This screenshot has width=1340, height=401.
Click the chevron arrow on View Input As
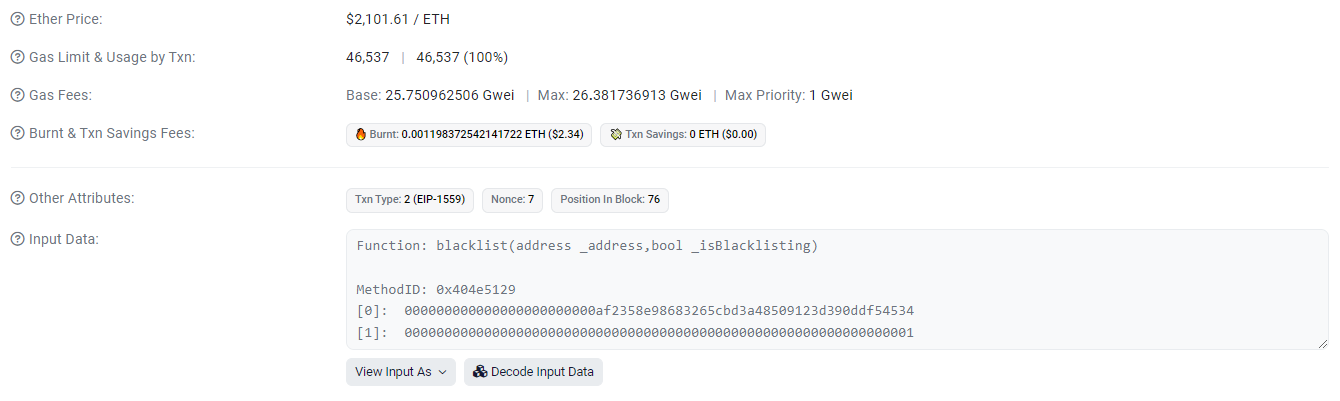pos(442,372)
